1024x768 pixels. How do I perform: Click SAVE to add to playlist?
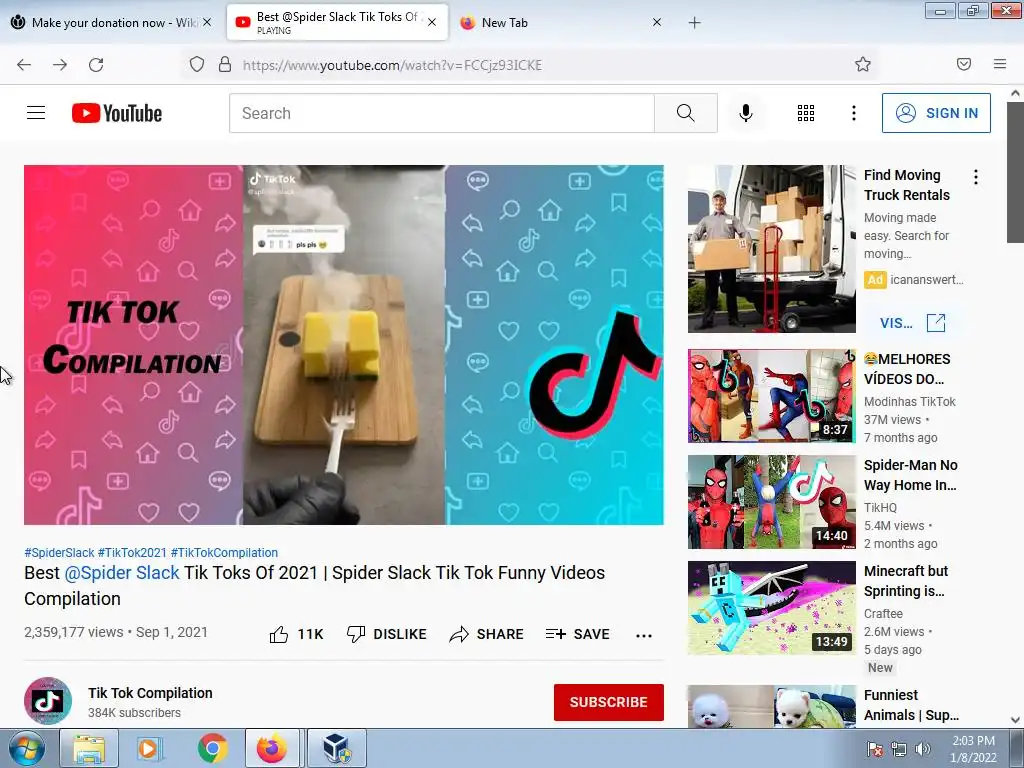pos(577,634)
